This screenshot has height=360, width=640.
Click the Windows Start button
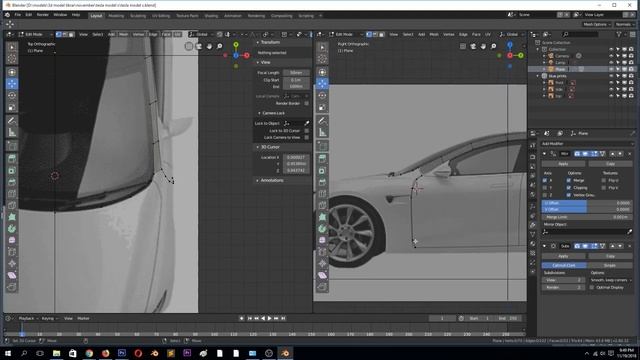(7, 353)
